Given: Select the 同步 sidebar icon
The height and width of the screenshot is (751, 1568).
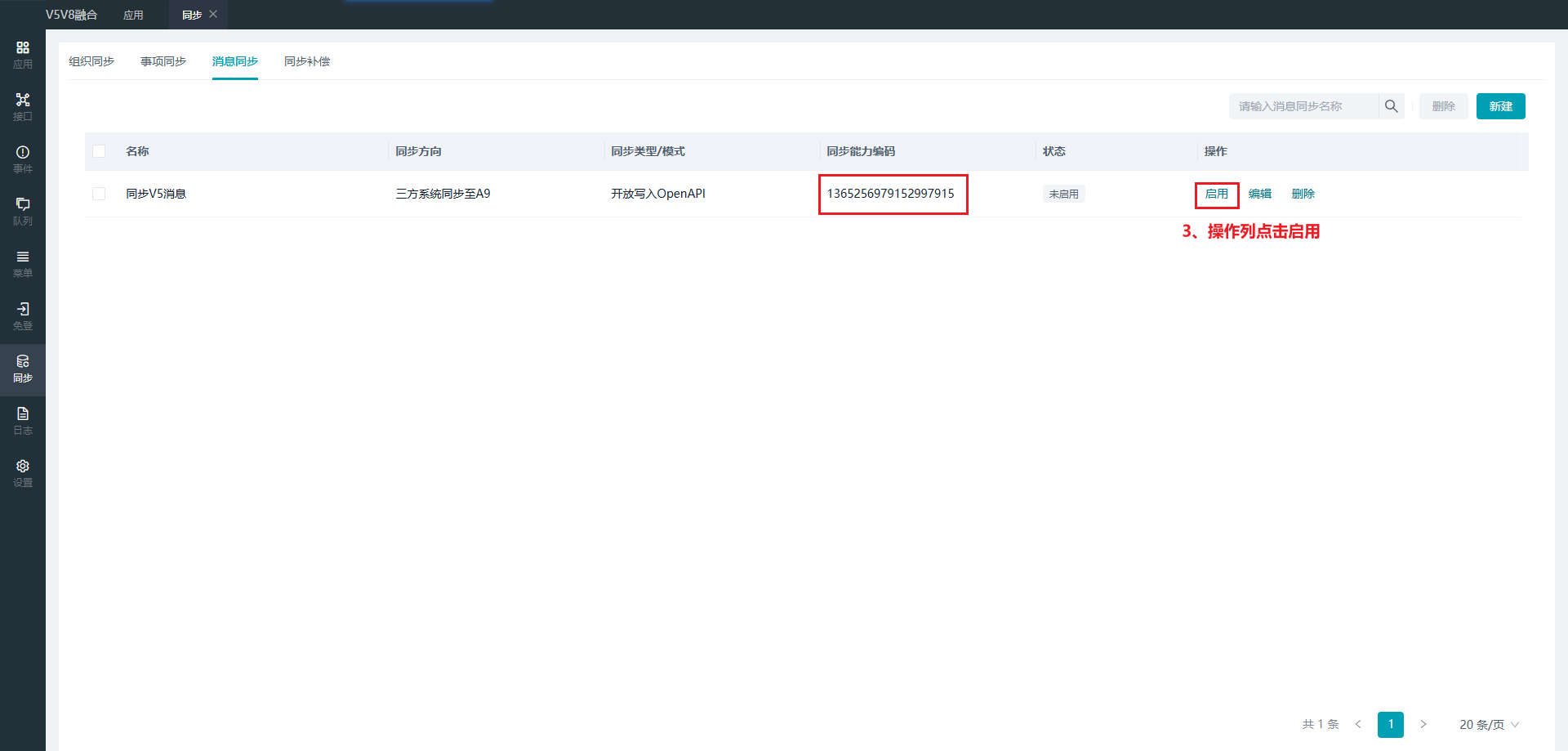Looking at the screenshot, I should 23,369.
